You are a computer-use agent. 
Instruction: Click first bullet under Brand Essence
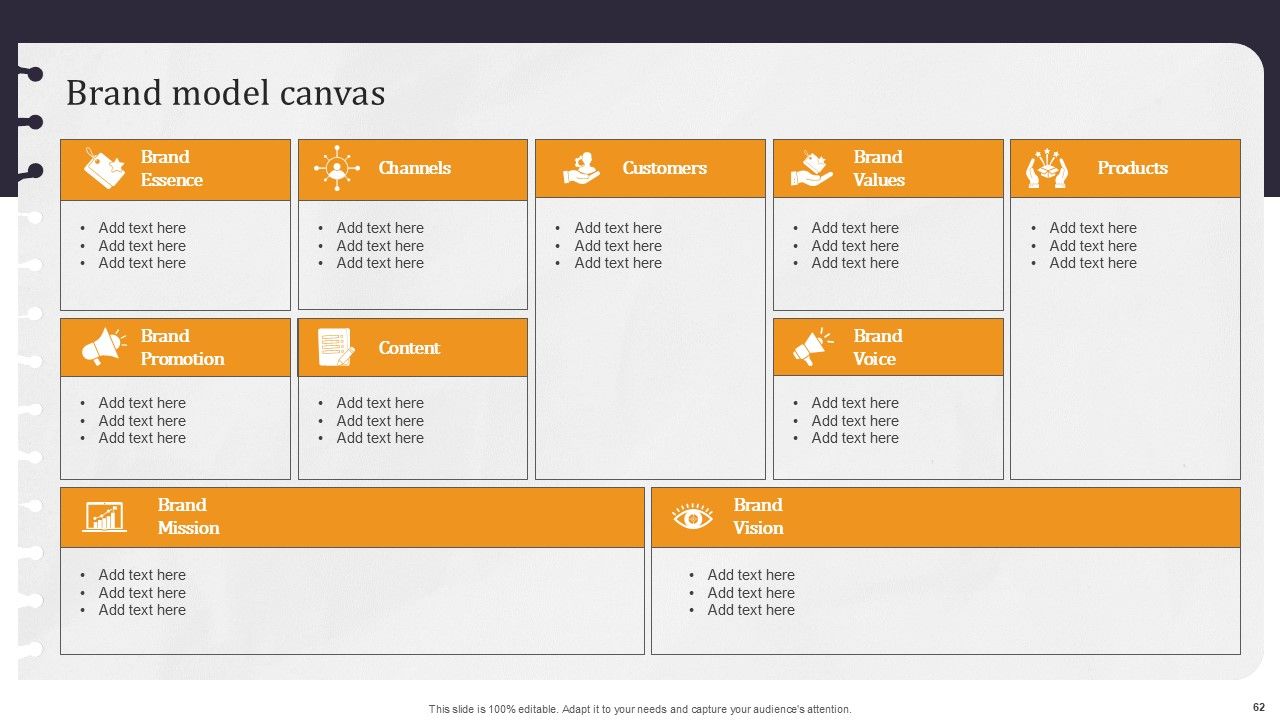(142, 228)
